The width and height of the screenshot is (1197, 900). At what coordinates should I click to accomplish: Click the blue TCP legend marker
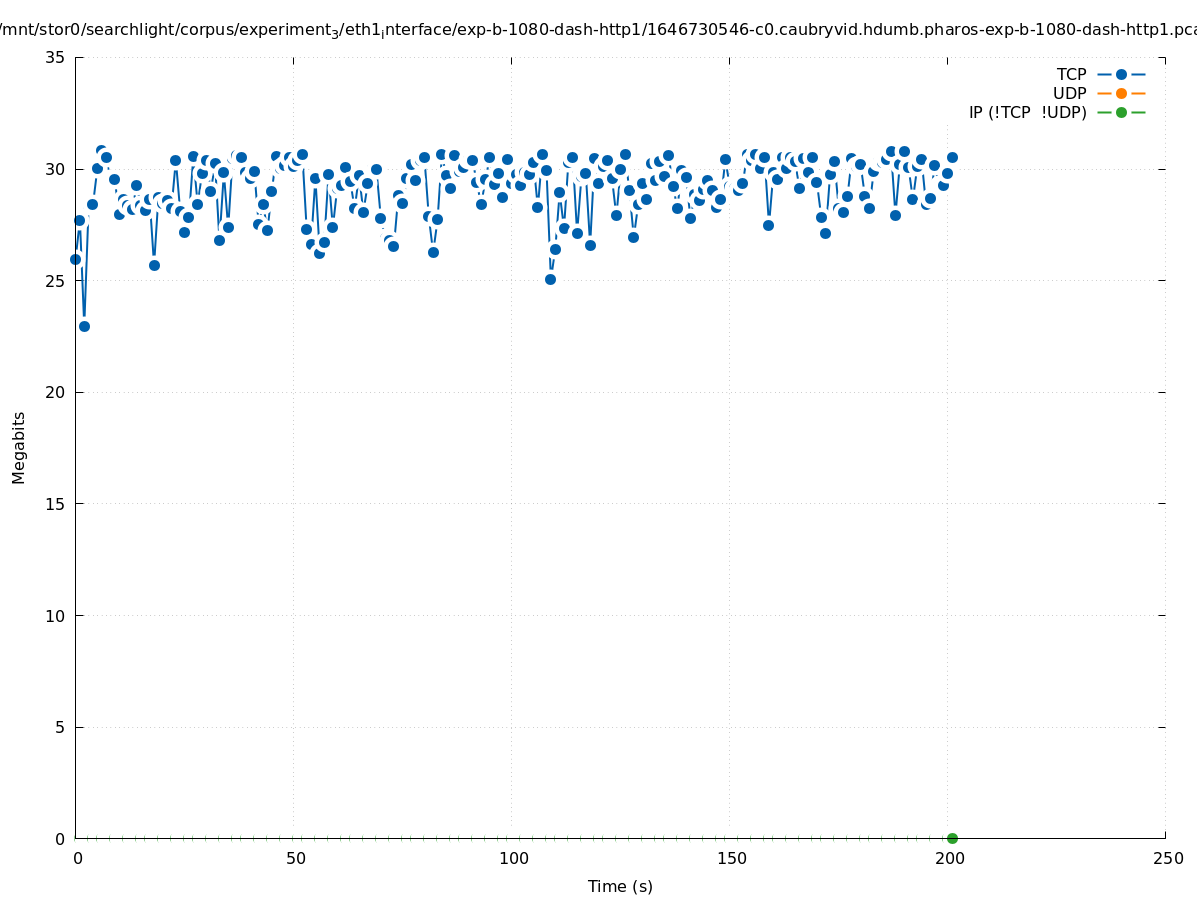point(1121,74)
